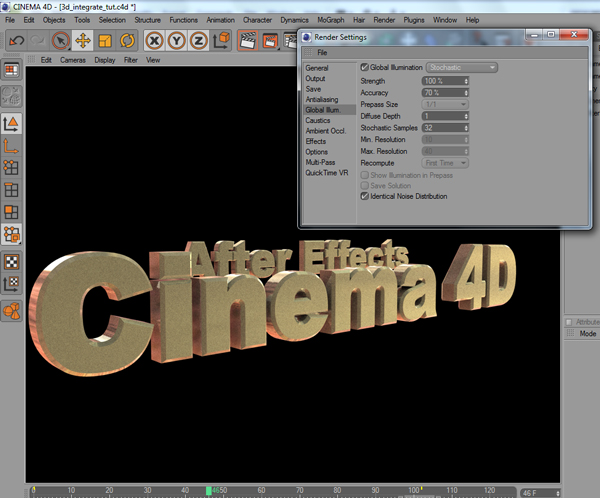This screenshot has width=600, height=498.
Task: Toggle the X axis lock
Action: (154, 41)
